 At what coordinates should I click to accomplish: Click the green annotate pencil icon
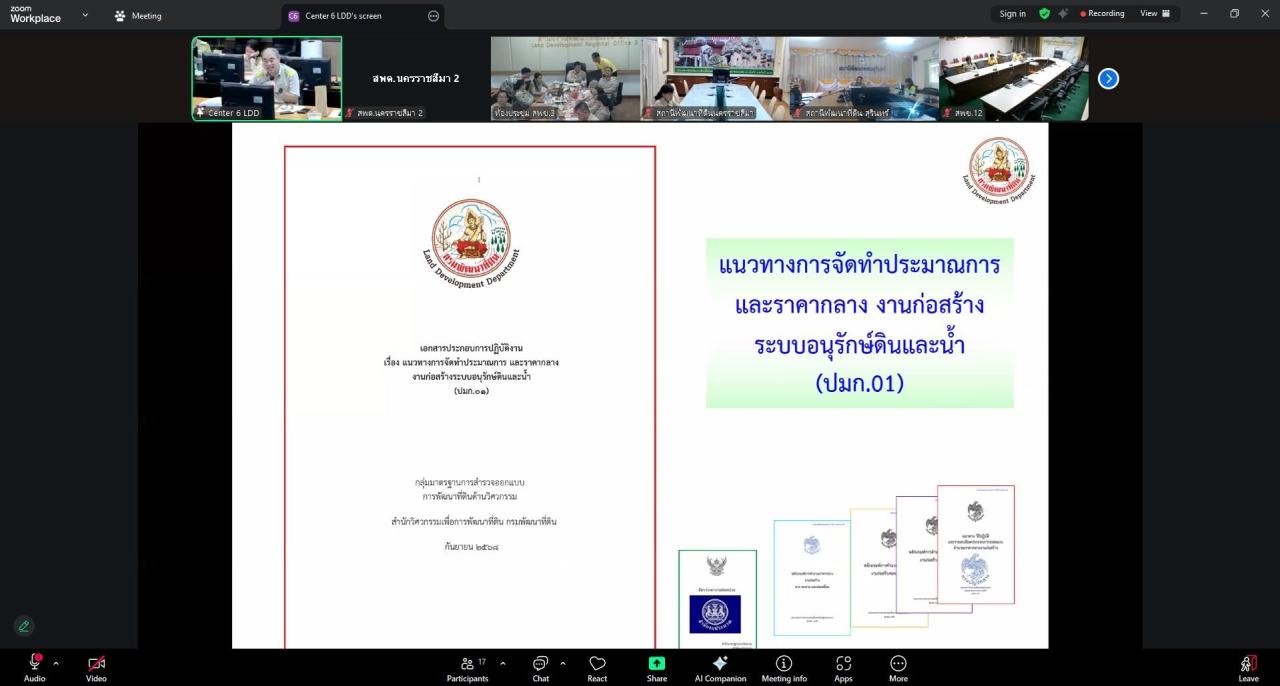pyautogui.click(x=24, y=626)
